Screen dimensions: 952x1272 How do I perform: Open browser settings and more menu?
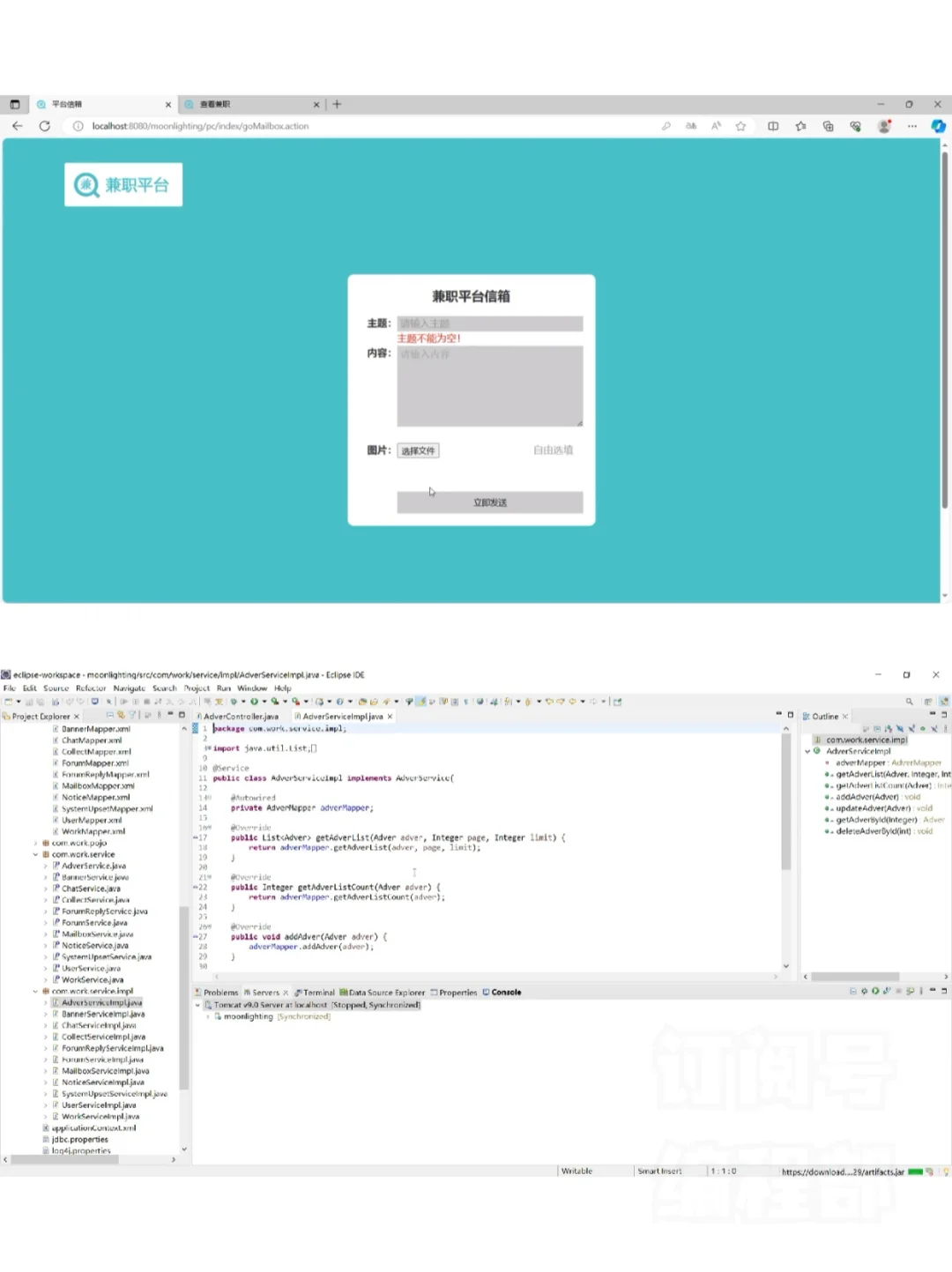point(912,126)
